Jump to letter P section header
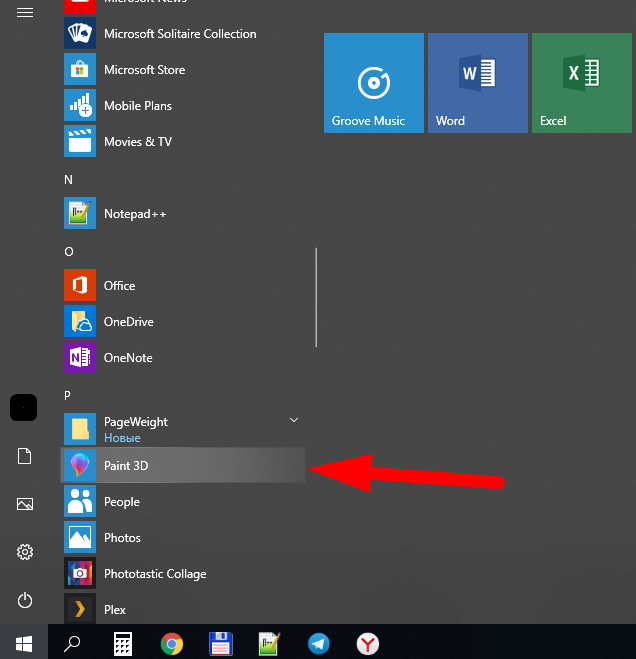The height and width of the screenshot is (659, 636). tap(67, 395)
